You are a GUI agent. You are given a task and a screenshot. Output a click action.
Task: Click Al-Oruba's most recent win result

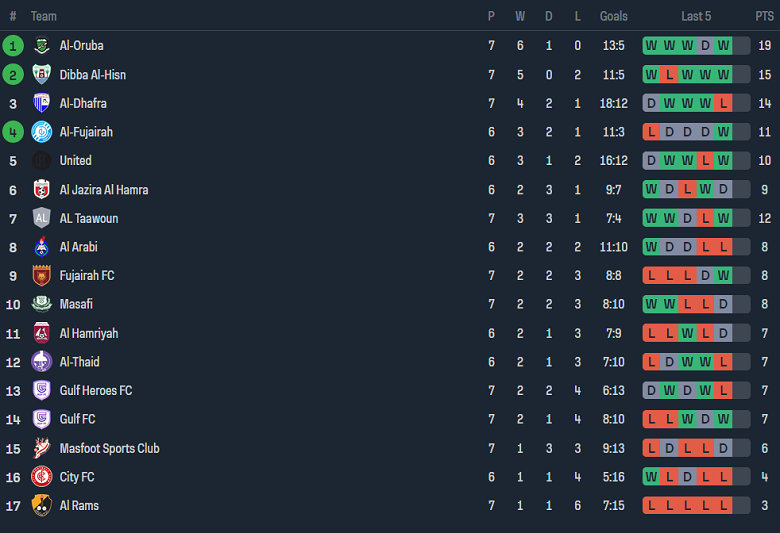pos(723,46)
